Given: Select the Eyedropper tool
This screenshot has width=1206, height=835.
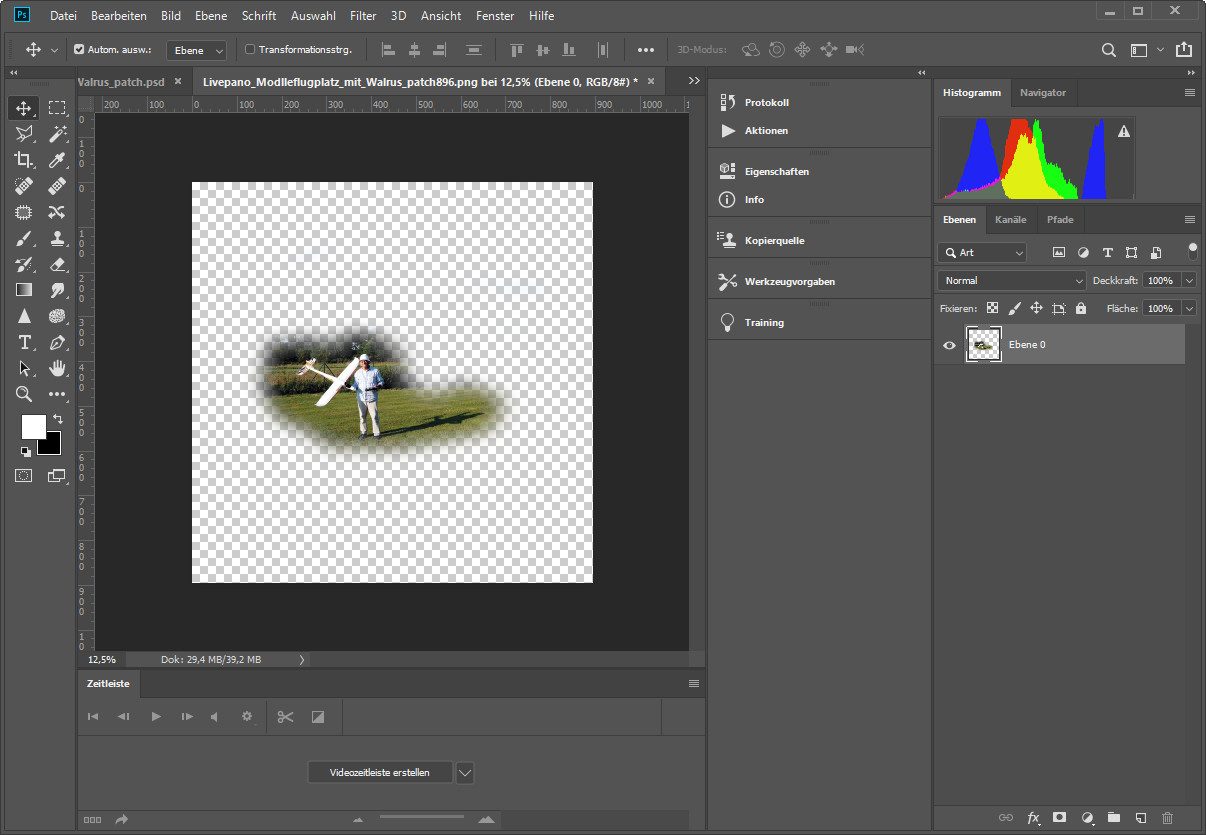Looking at the screenshot, I should click(57, 160).
